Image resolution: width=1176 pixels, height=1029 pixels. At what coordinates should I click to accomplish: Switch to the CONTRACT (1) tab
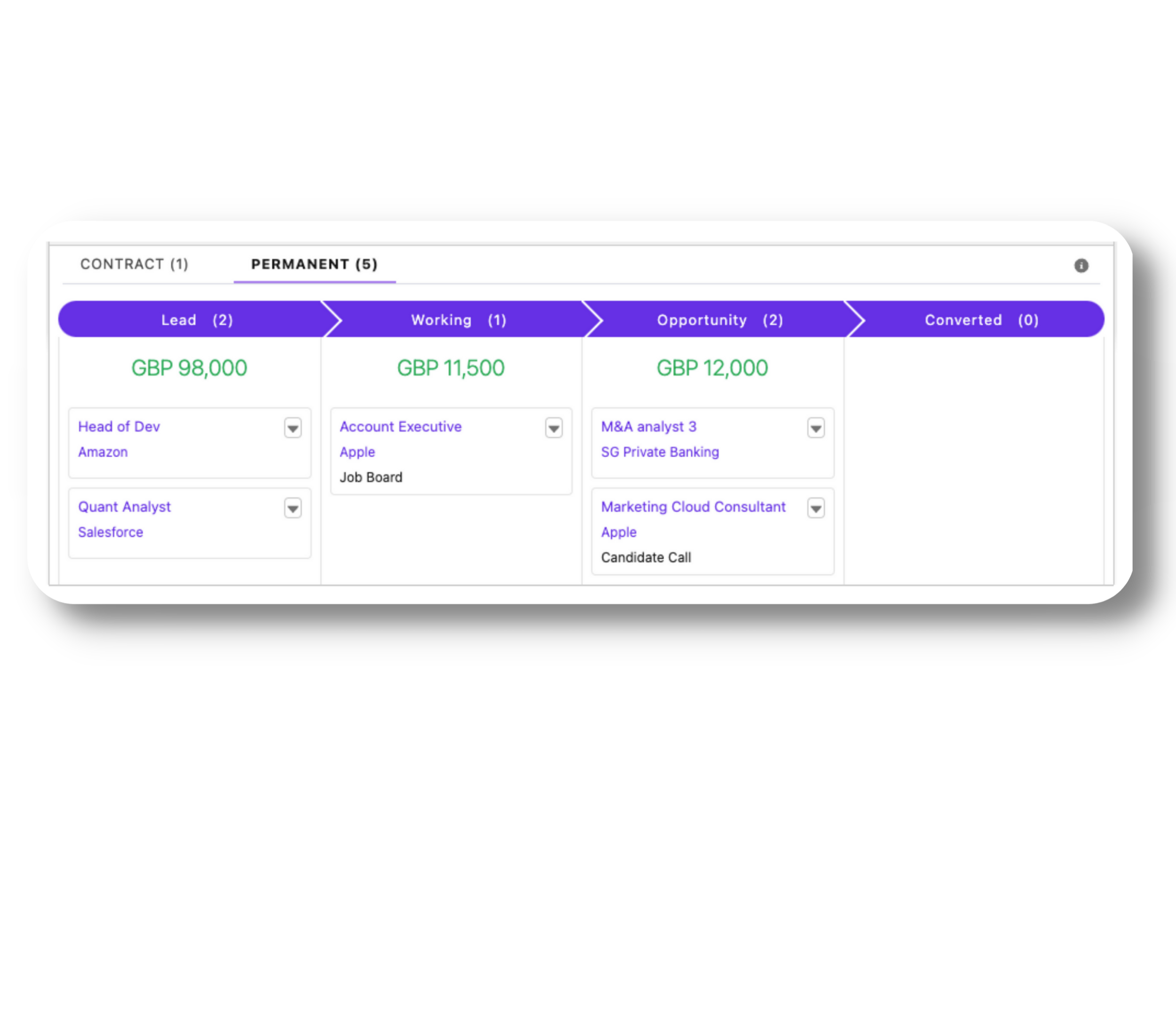tap(134, 264)
